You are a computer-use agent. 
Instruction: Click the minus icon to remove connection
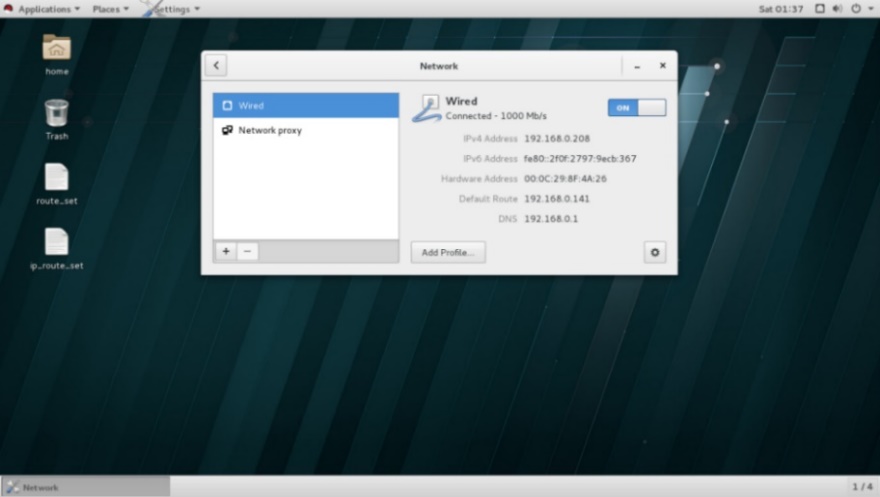[248, 252]
